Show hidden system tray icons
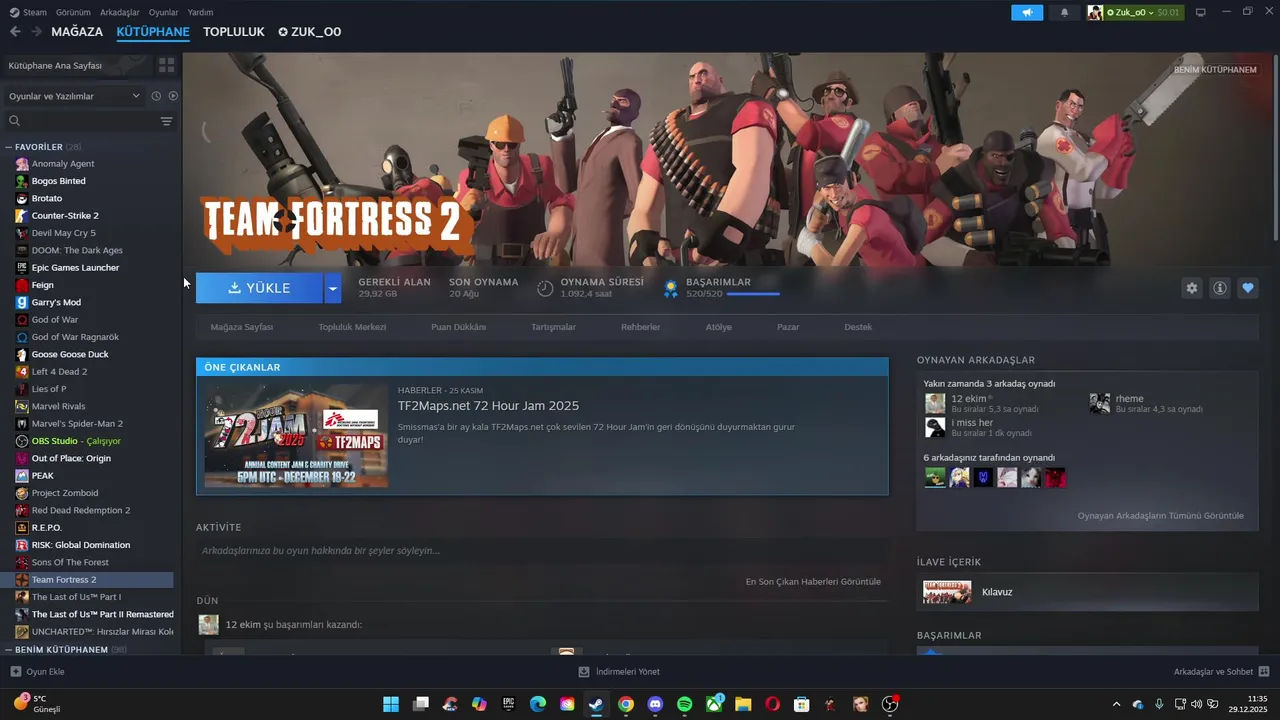 click(x=1117, y=704)
